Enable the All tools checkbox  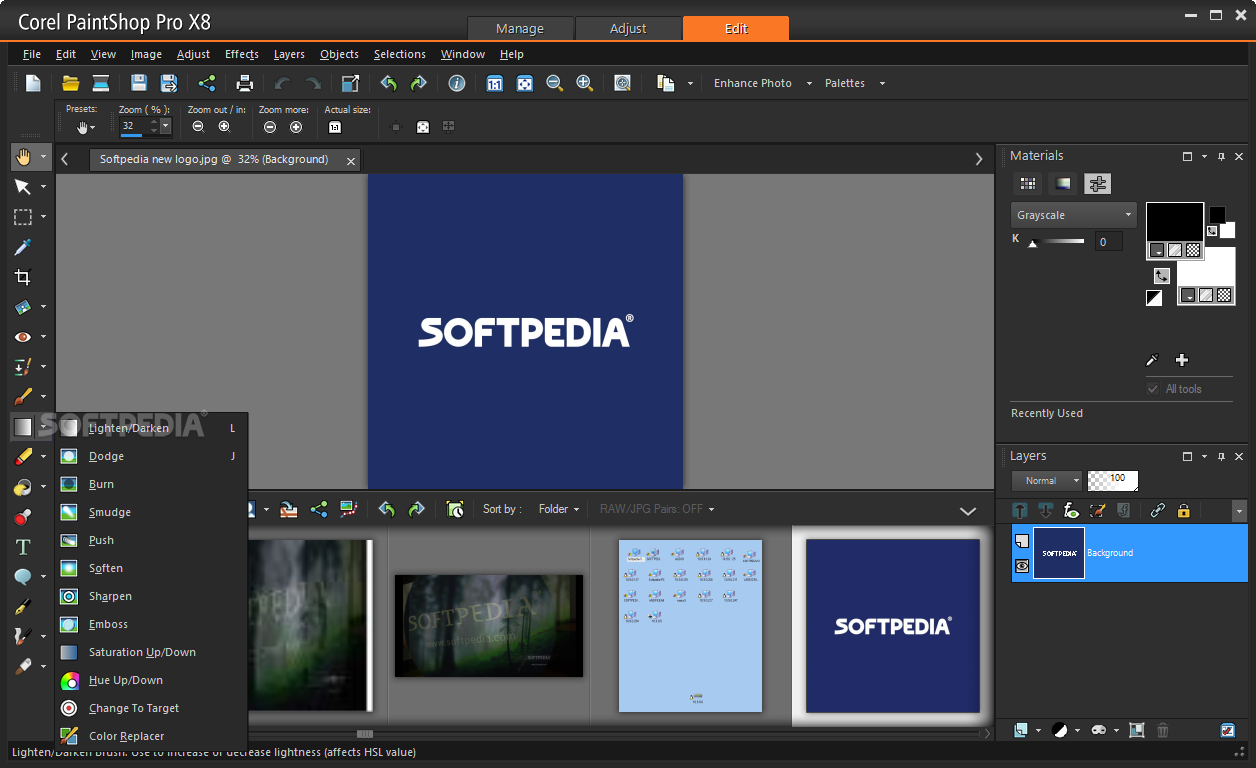[1153, 389]
